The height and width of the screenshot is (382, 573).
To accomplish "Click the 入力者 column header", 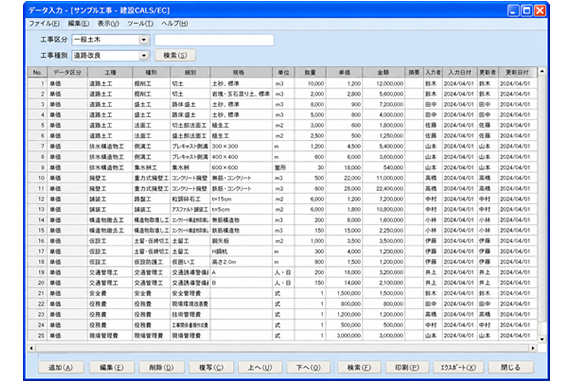I will coord(433,72).
